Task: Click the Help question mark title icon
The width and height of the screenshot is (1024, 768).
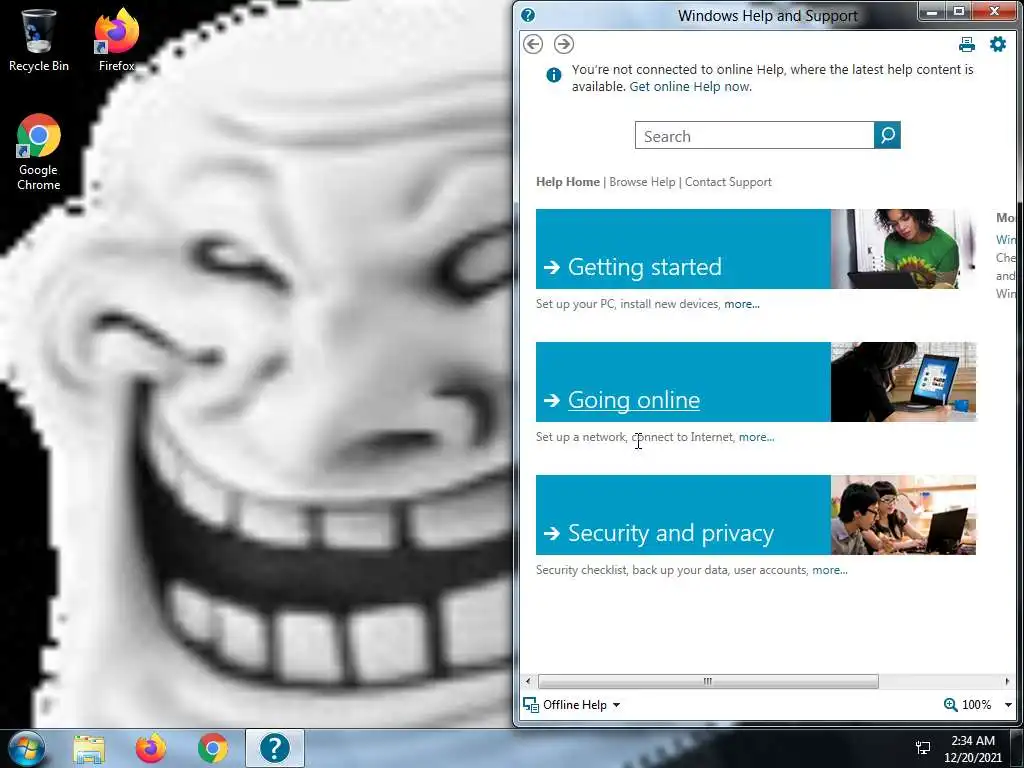Action: 528,15
